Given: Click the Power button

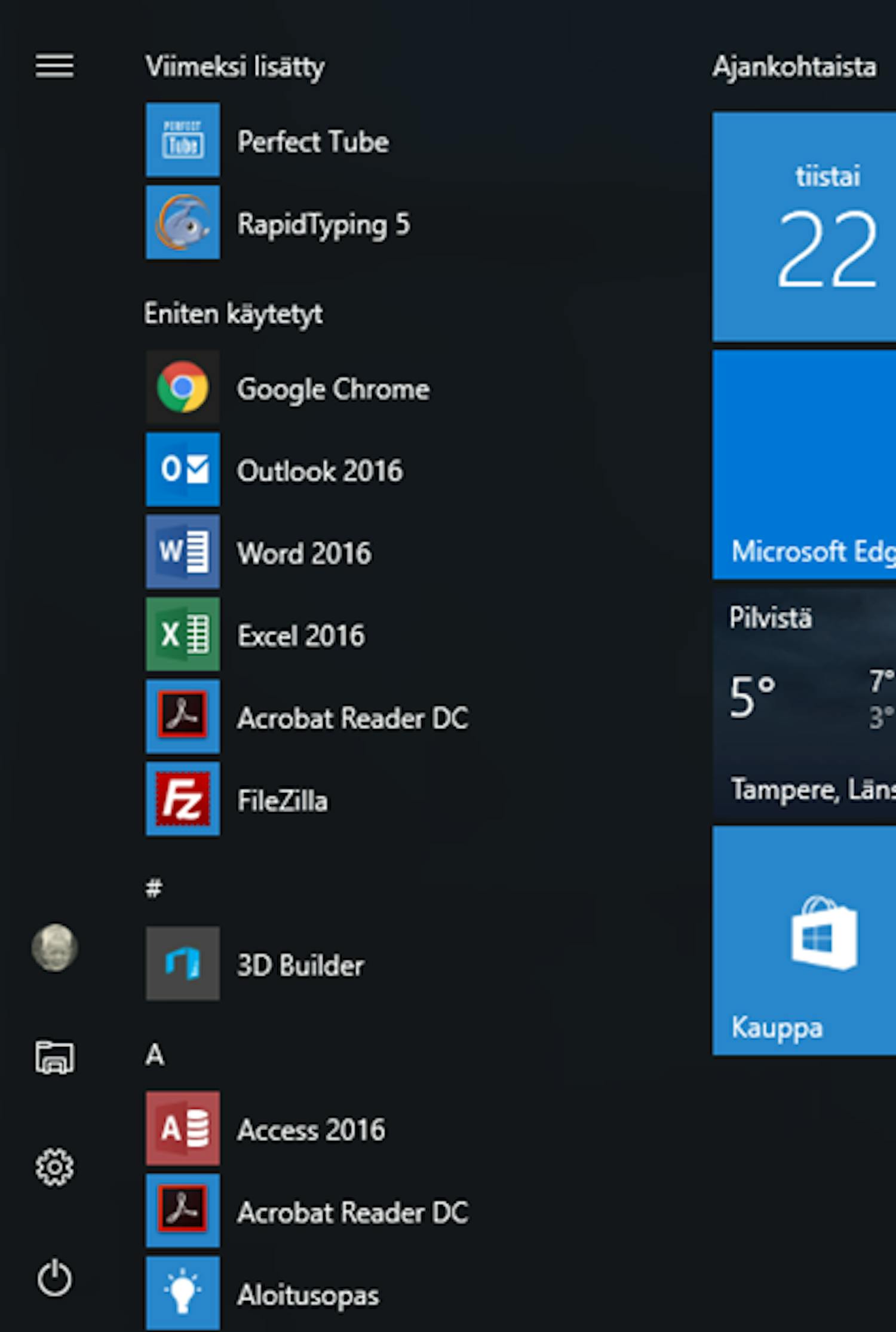Looking at the screenshot, I should tap(54, 1278).
